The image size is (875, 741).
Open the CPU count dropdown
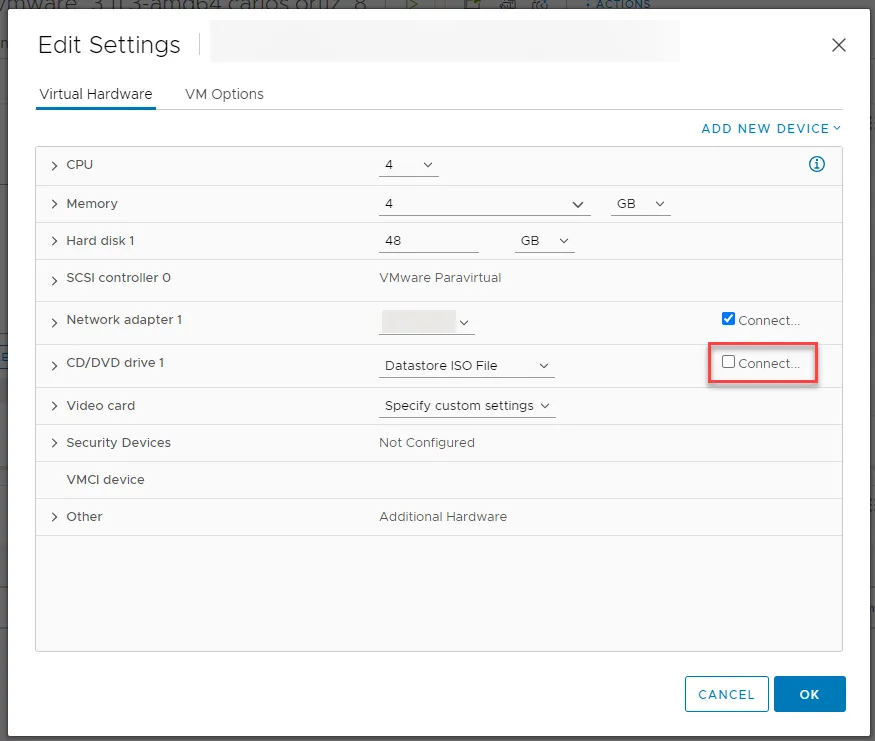pos(408,165)
